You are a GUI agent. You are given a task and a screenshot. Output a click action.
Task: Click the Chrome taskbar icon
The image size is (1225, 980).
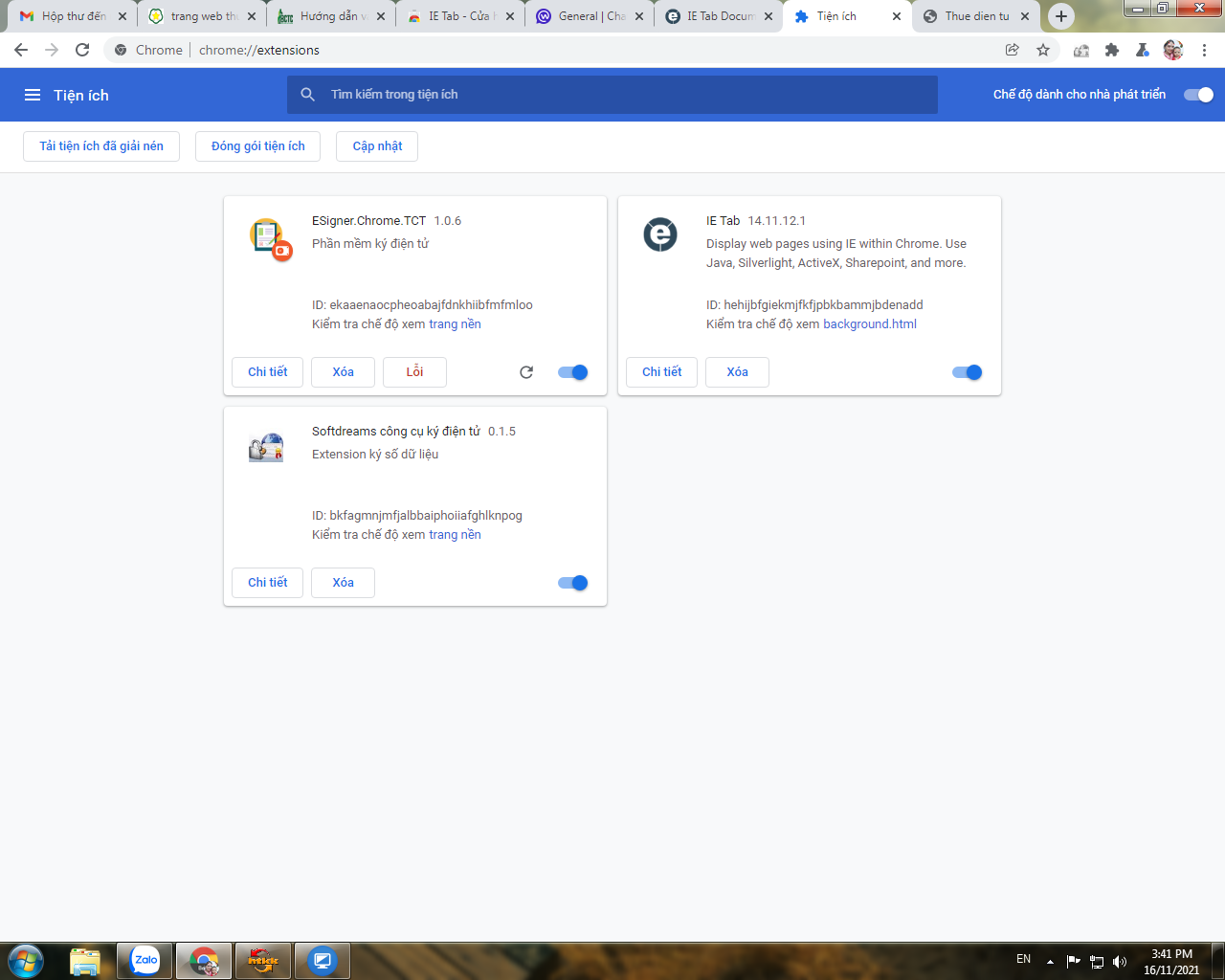(x=204, y=961)
